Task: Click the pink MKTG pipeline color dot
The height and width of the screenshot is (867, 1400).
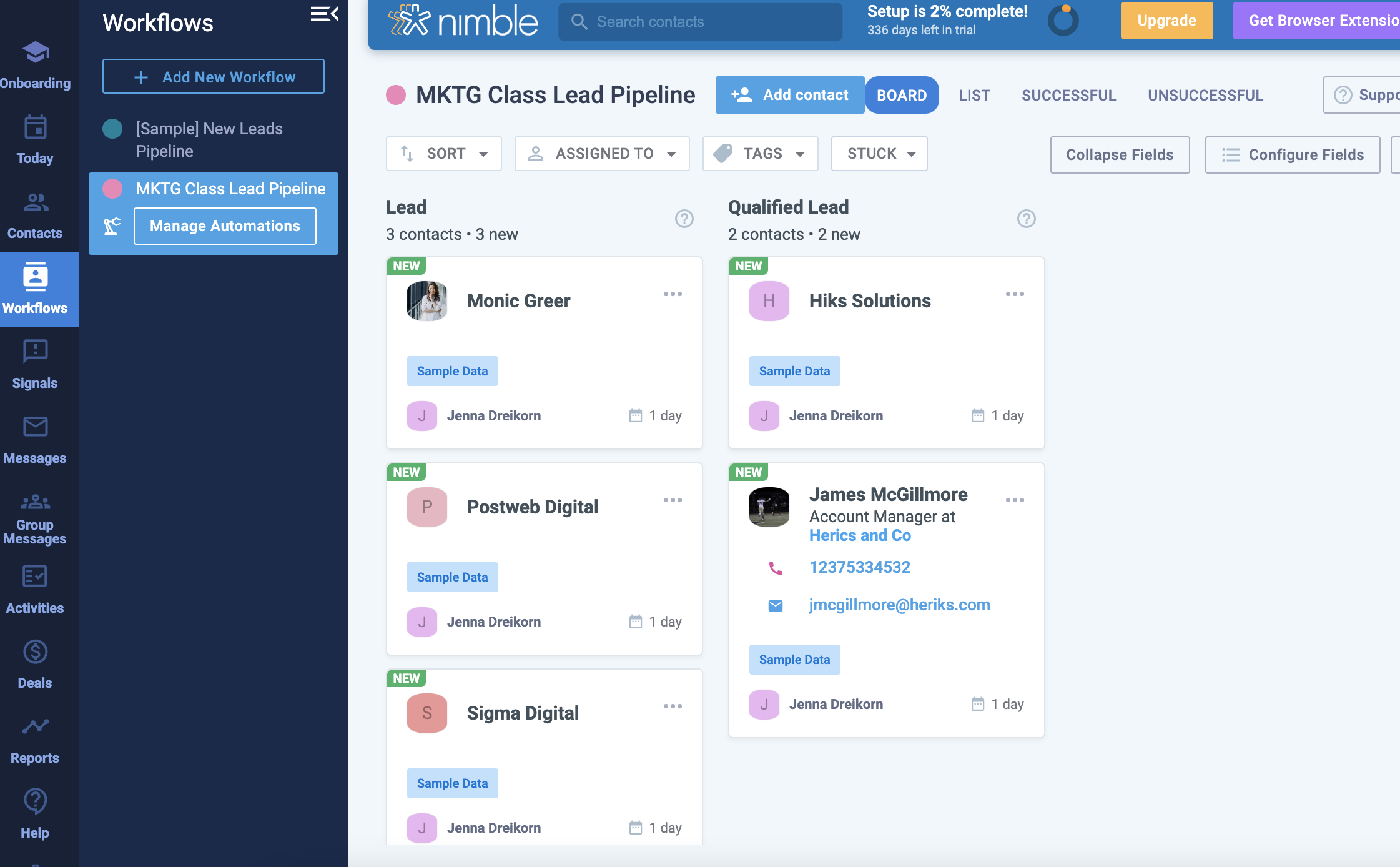Action: tap(396, 96)
